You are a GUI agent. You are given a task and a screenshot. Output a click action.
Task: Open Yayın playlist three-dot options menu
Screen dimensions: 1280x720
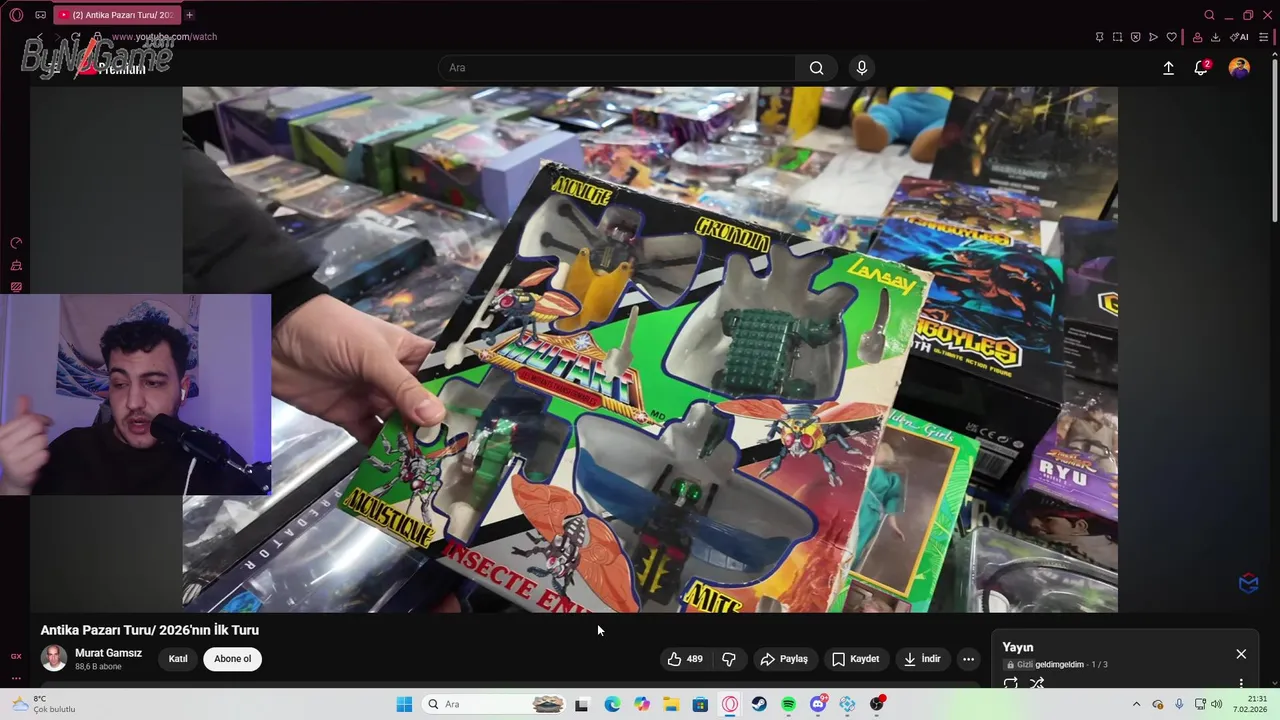pos(1241,684)
